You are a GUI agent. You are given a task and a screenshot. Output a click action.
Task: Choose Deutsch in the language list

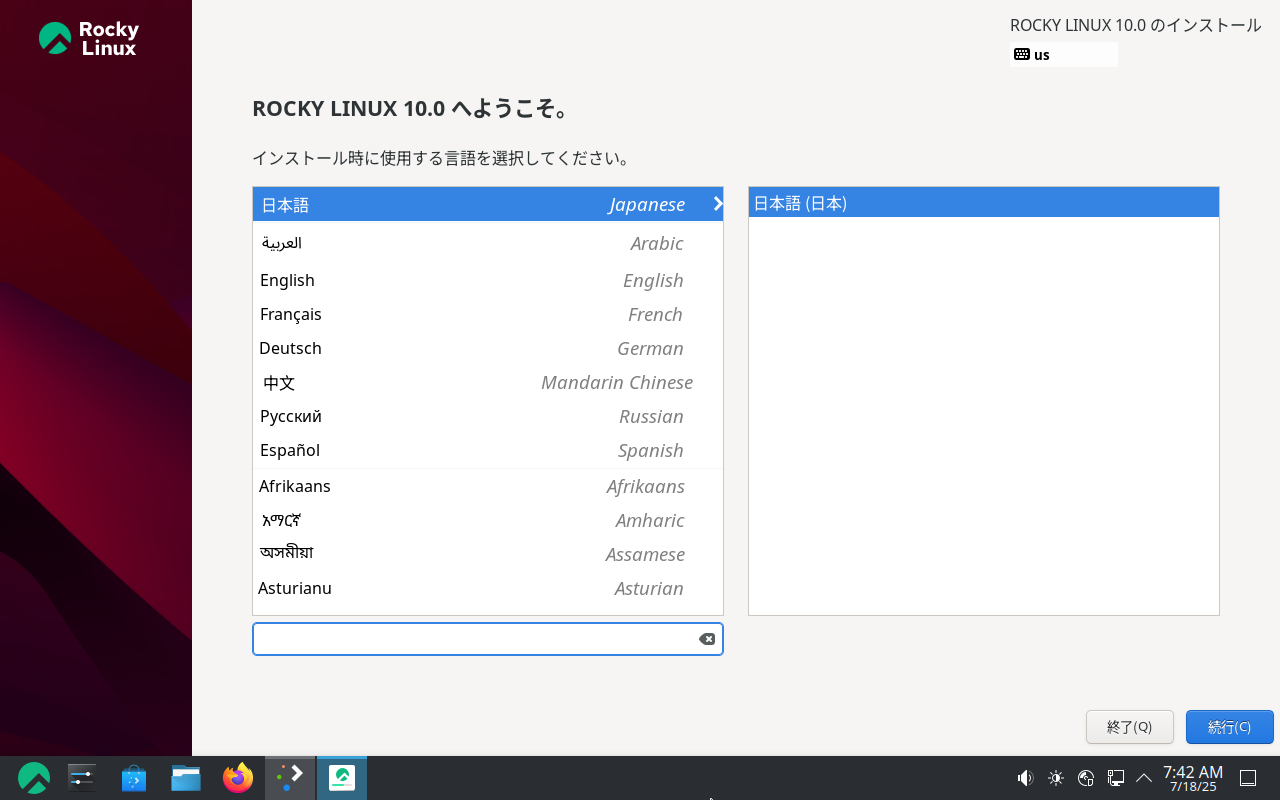pos(488,348)
